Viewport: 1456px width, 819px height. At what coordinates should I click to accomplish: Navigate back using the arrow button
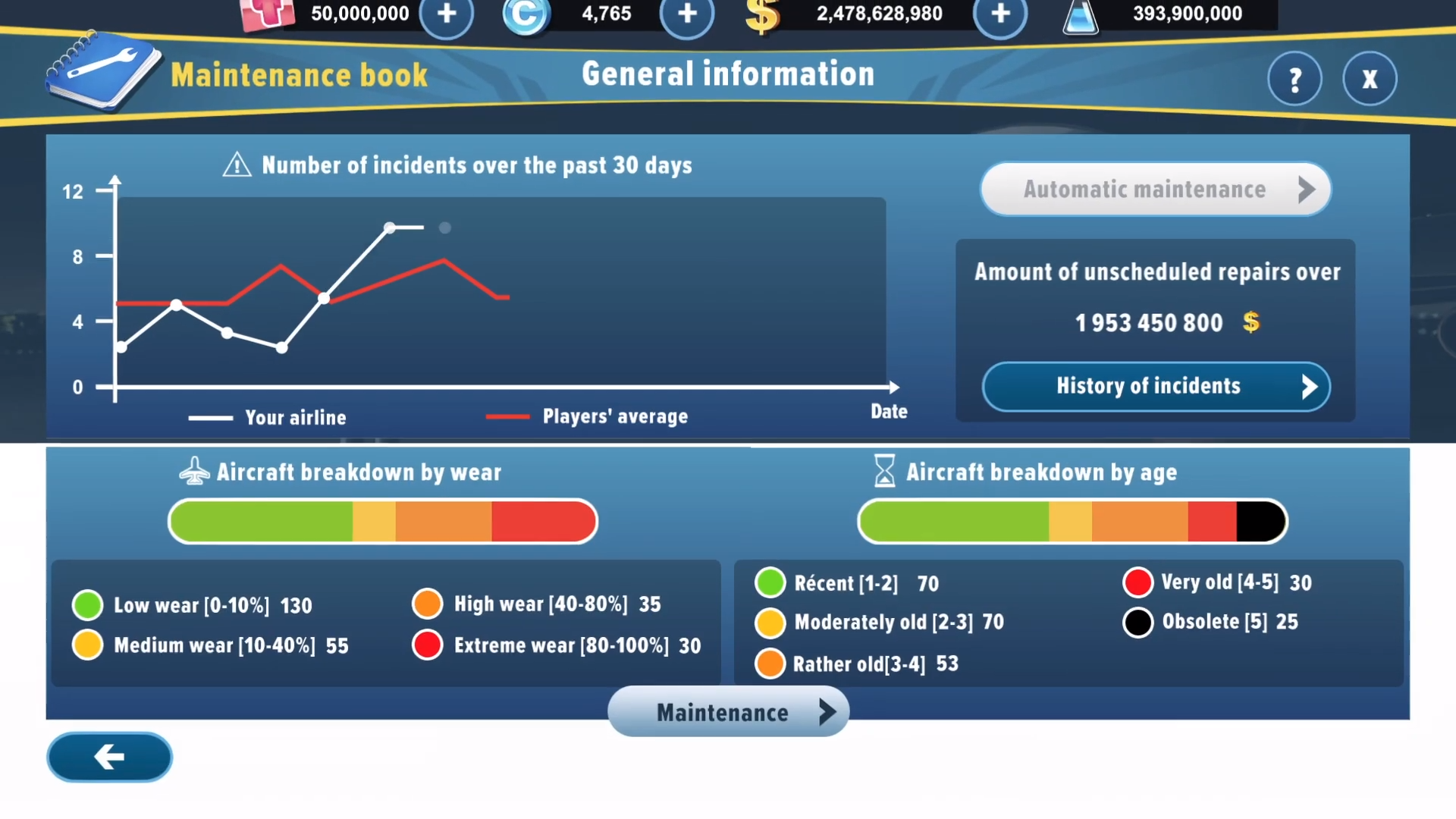pyautogui.click(x=109, y=757)
